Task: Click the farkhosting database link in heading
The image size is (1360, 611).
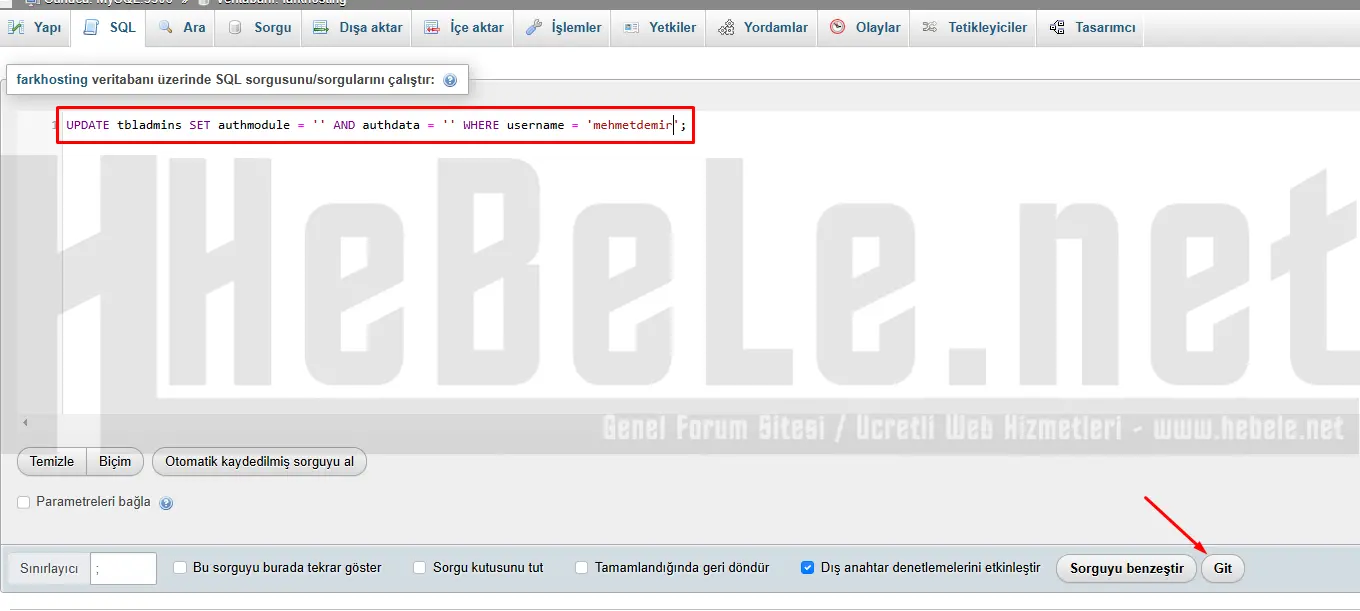Action: 52,79
